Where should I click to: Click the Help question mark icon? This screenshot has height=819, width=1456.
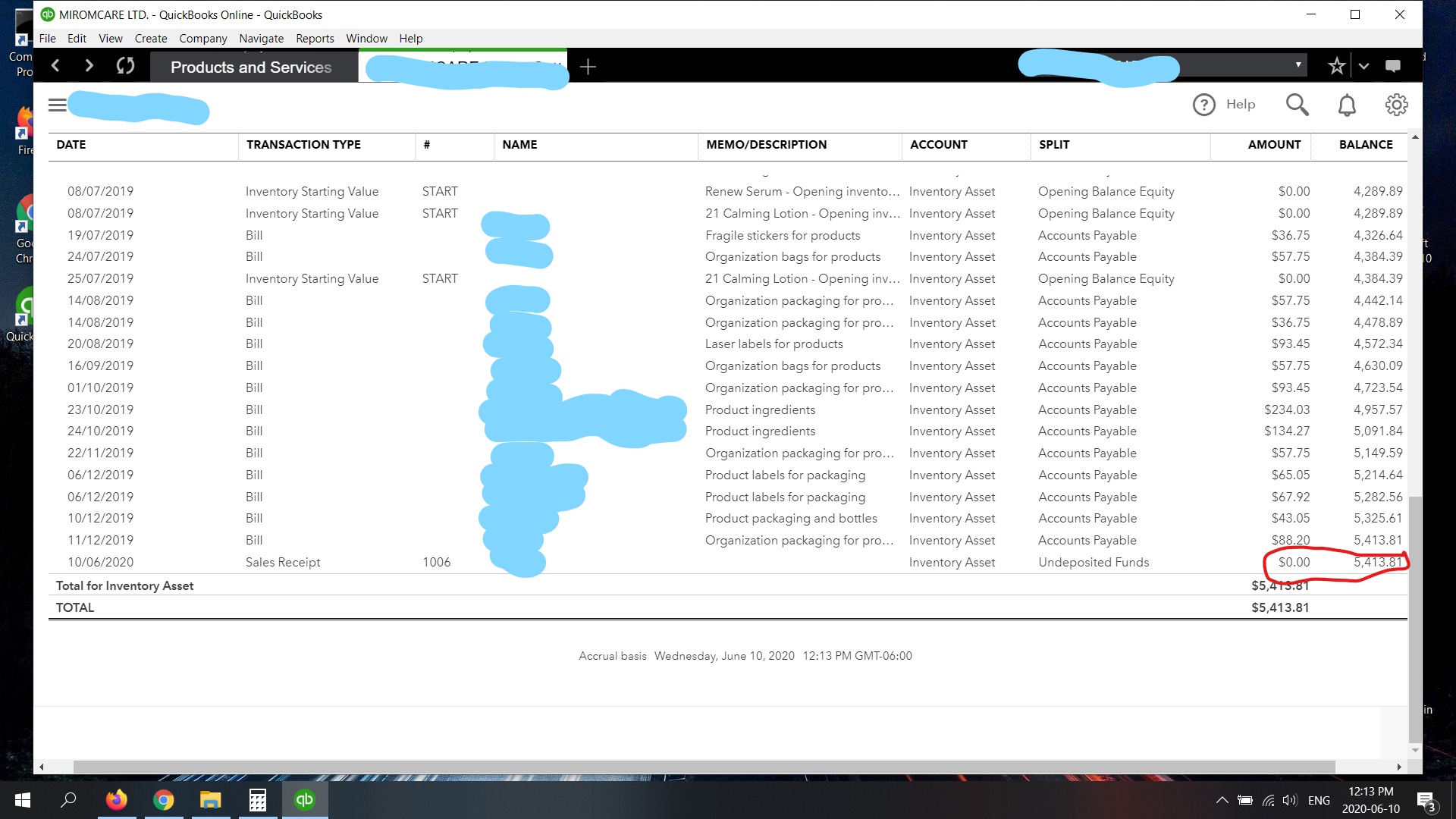click(x=1205, y=105)
